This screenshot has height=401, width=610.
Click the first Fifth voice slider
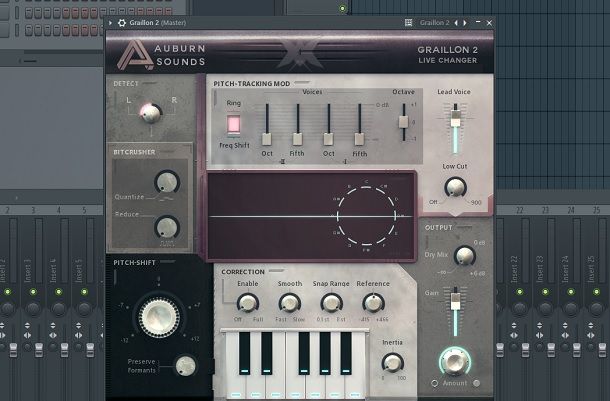click(298, 139)
